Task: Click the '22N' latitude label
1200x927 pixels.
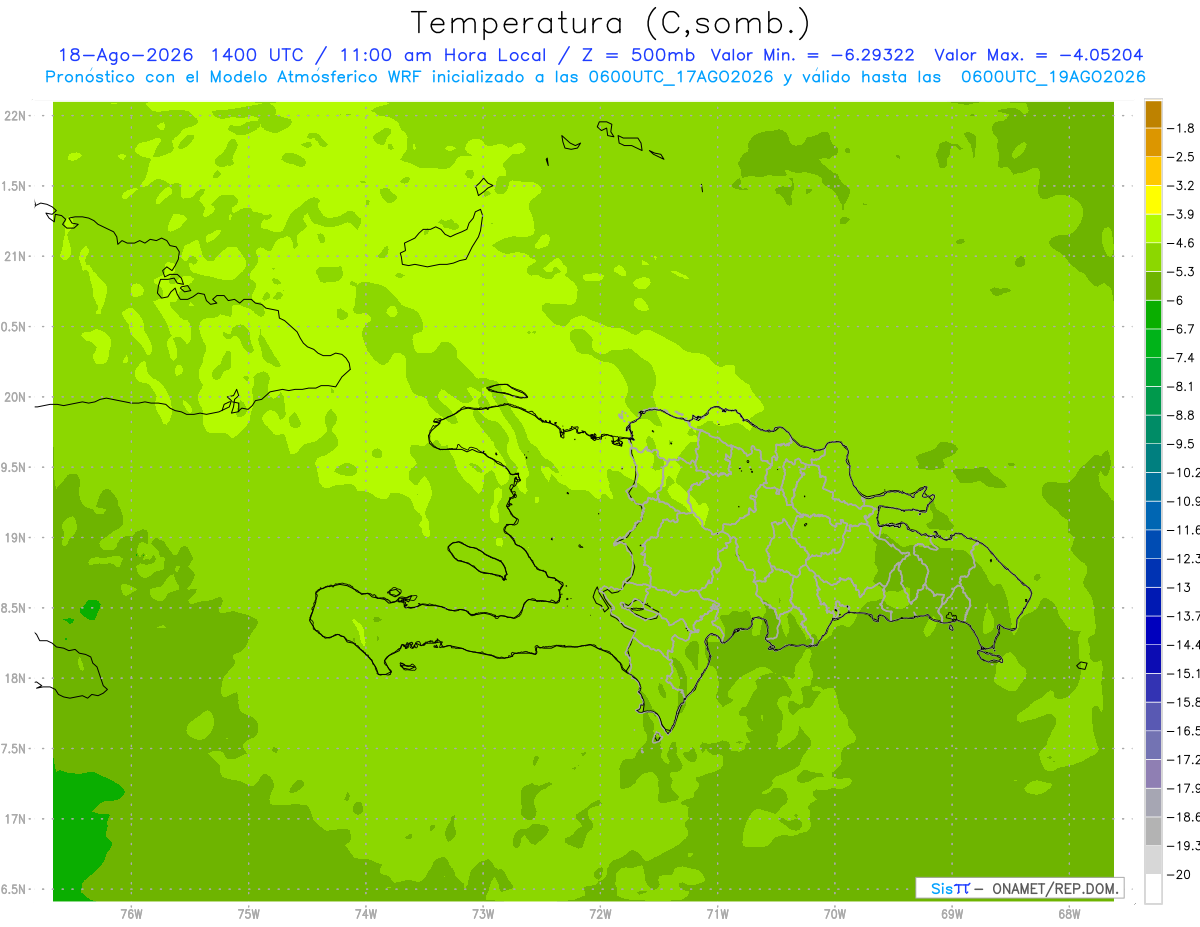Action: pyautogui.click(x=14, y=116)
